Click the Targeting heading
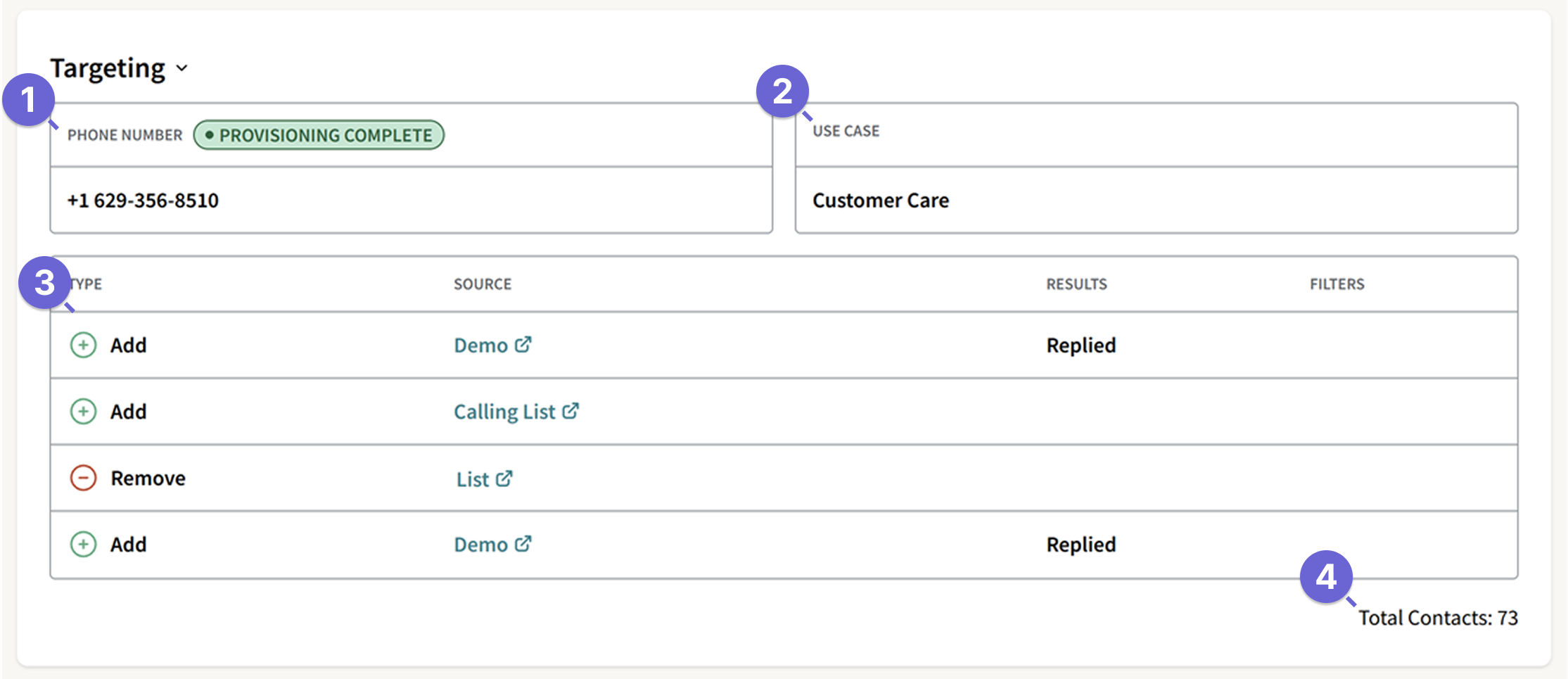The width and height of the screenshot is (1568, 679). click(x=108, y=68)
